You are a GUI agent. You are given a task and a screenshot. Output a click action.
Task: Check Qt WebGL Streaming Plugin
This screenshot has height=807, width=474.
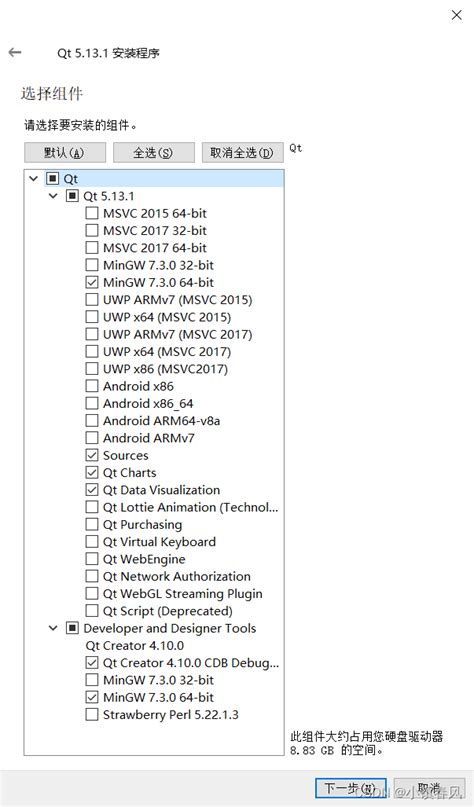point(92,593)
